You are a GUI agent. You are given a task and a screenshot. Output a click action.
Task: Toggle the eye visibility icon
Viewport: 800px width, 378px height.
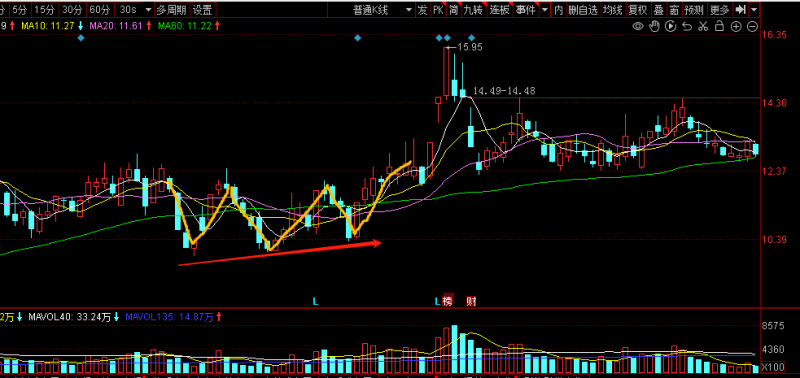click(638, 27)
